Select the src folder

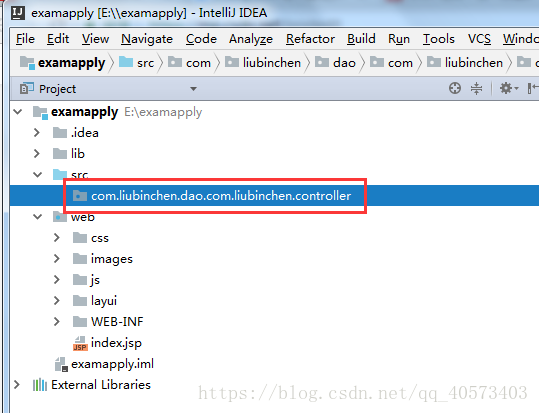(79, 175)
